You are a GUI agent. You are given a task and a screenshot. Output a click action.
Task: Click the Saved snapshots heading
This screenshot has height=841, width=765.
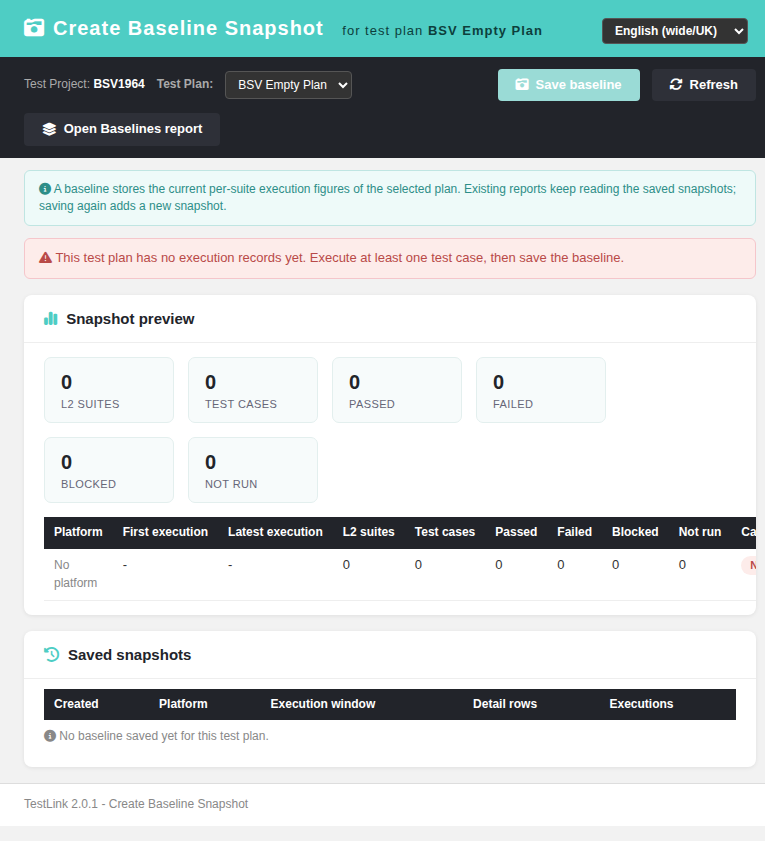click(129, 655)
